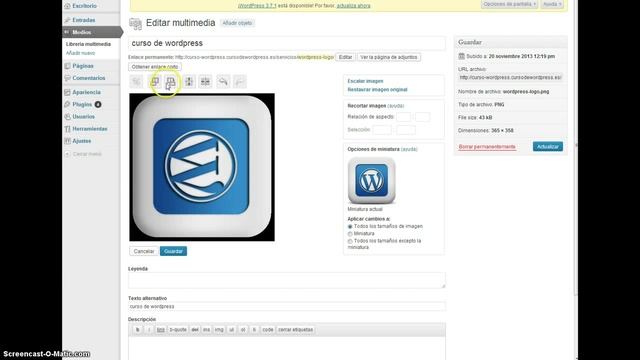The image size is (640, 360).
Task: Go to Librería multimedia submenu
Action: tap(88, 44)
